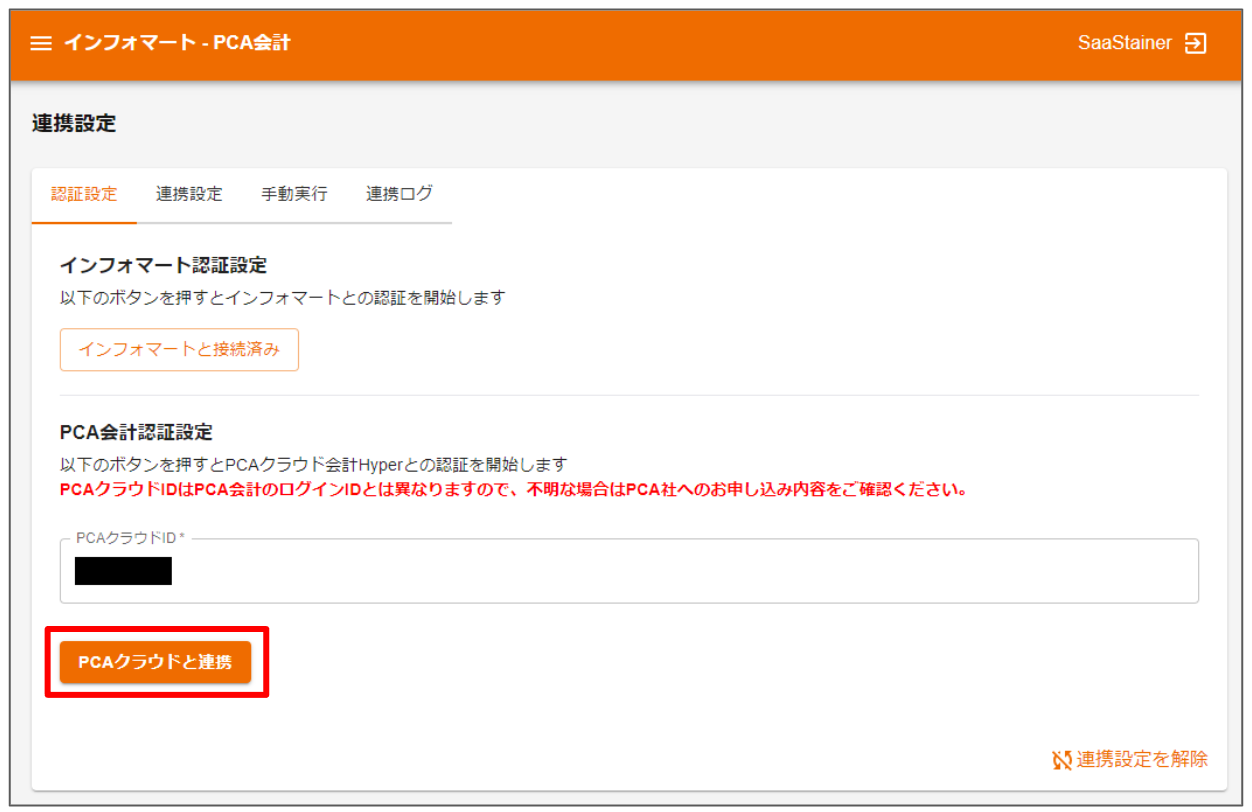Focus the PCAクラウドID input field
This screenshot has width=1252, height=812.
pyautogui.click(x=629, y=571)
